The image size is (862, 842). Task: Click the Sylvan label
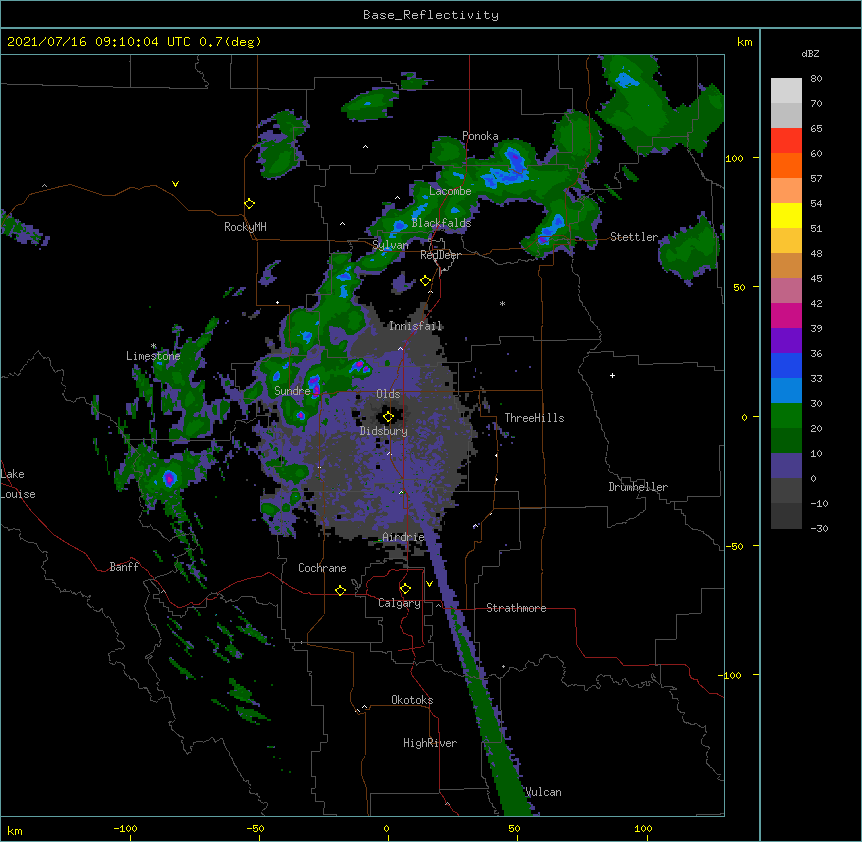(x=390, y=245)
